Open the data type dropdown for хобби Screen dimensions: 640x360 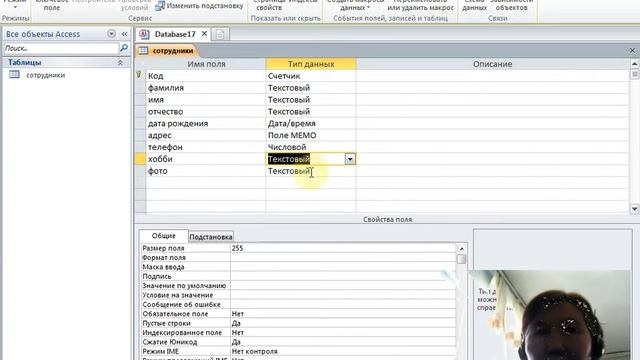coord(350,159)
